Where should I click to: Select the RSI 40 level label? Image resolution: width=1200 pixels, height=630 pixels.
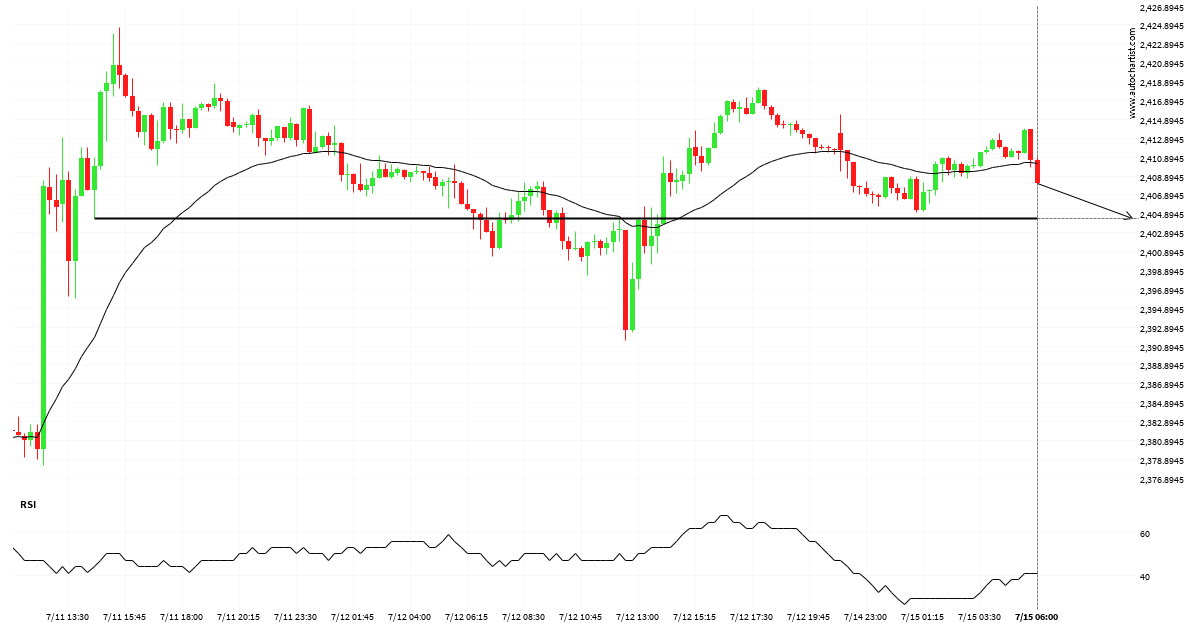point(1145,578)
